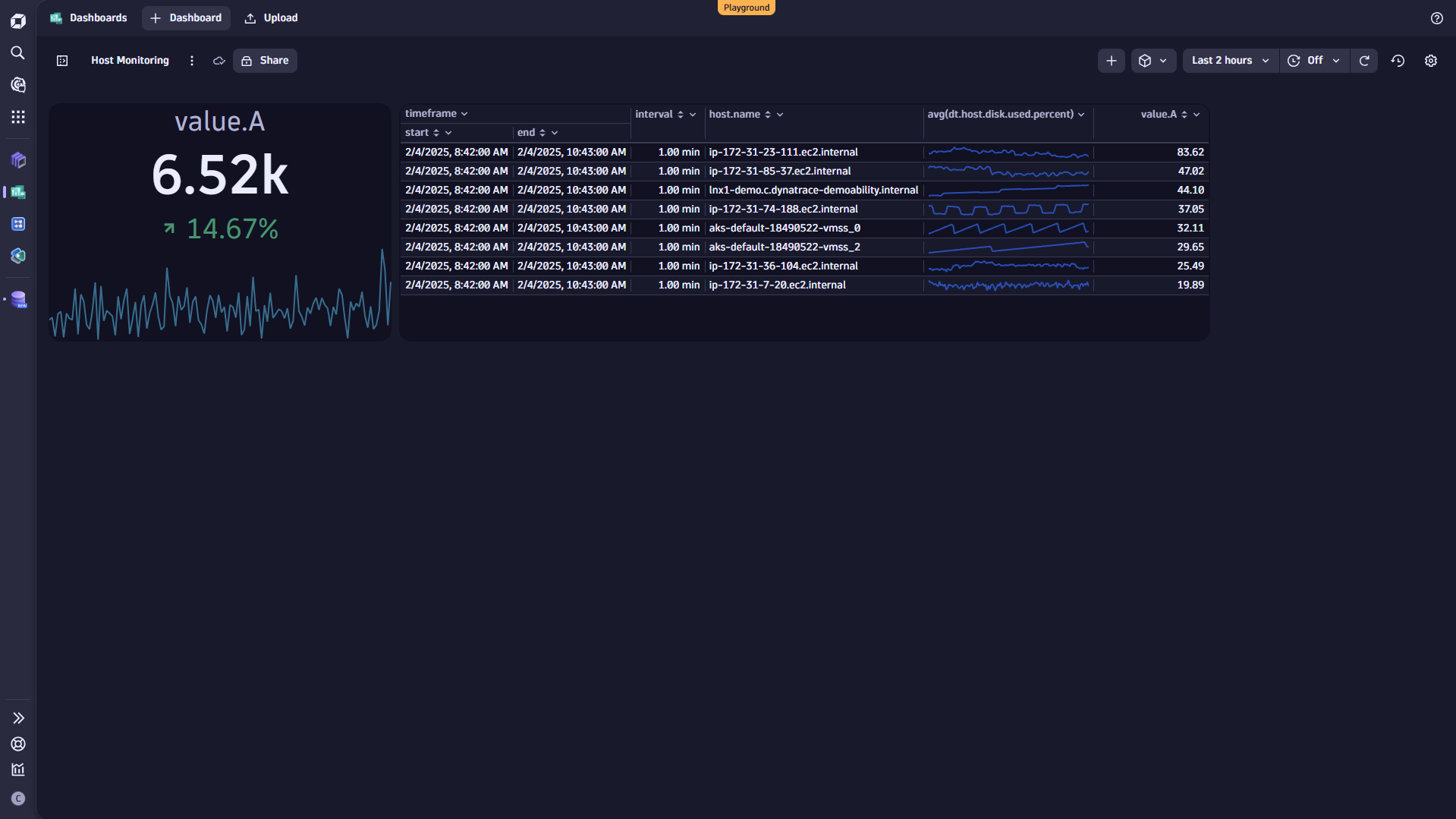Go to Dashboards in the top bar

click(88, 17)
